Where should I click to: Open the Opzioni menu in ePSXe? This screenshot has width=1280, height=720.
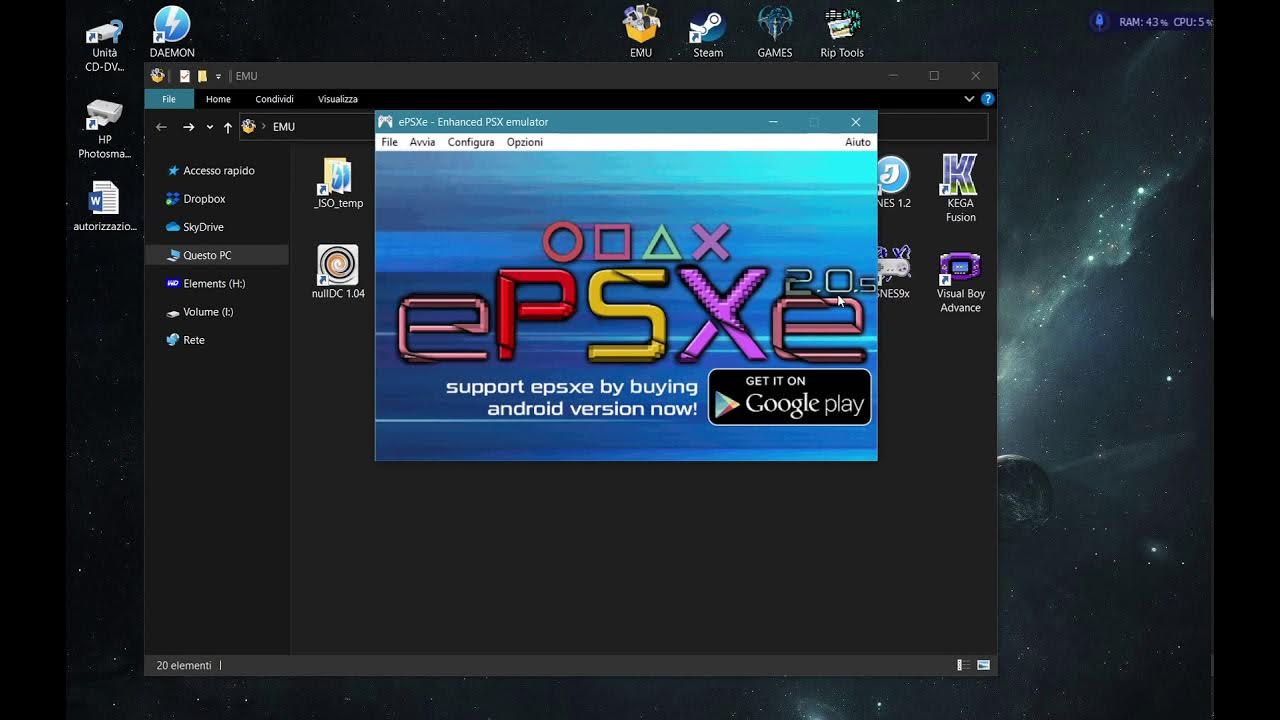click(524, 142)
